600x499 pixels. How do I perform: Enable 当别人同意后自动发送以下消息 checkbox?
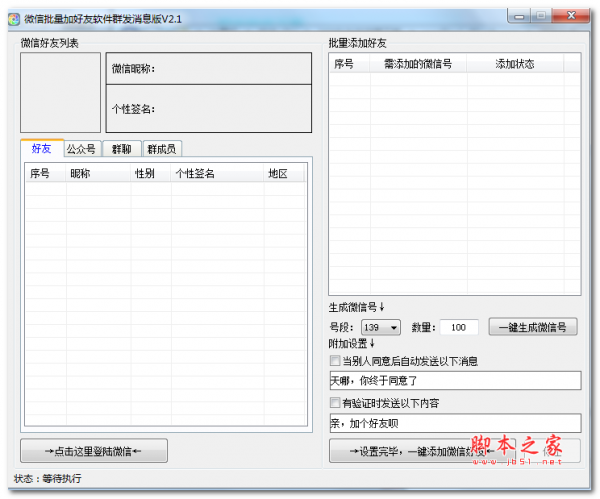[x=335, y=360]
